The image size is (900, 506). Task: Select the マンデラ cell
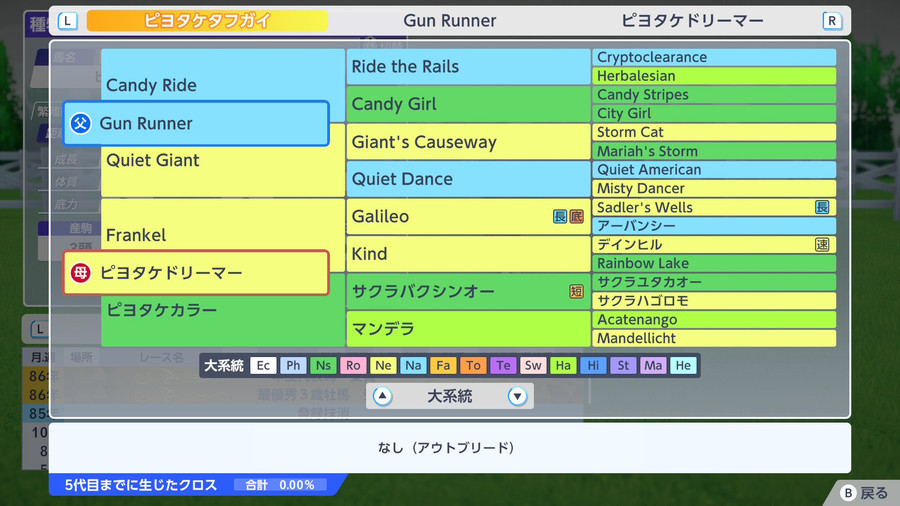(x=468, y=329)
